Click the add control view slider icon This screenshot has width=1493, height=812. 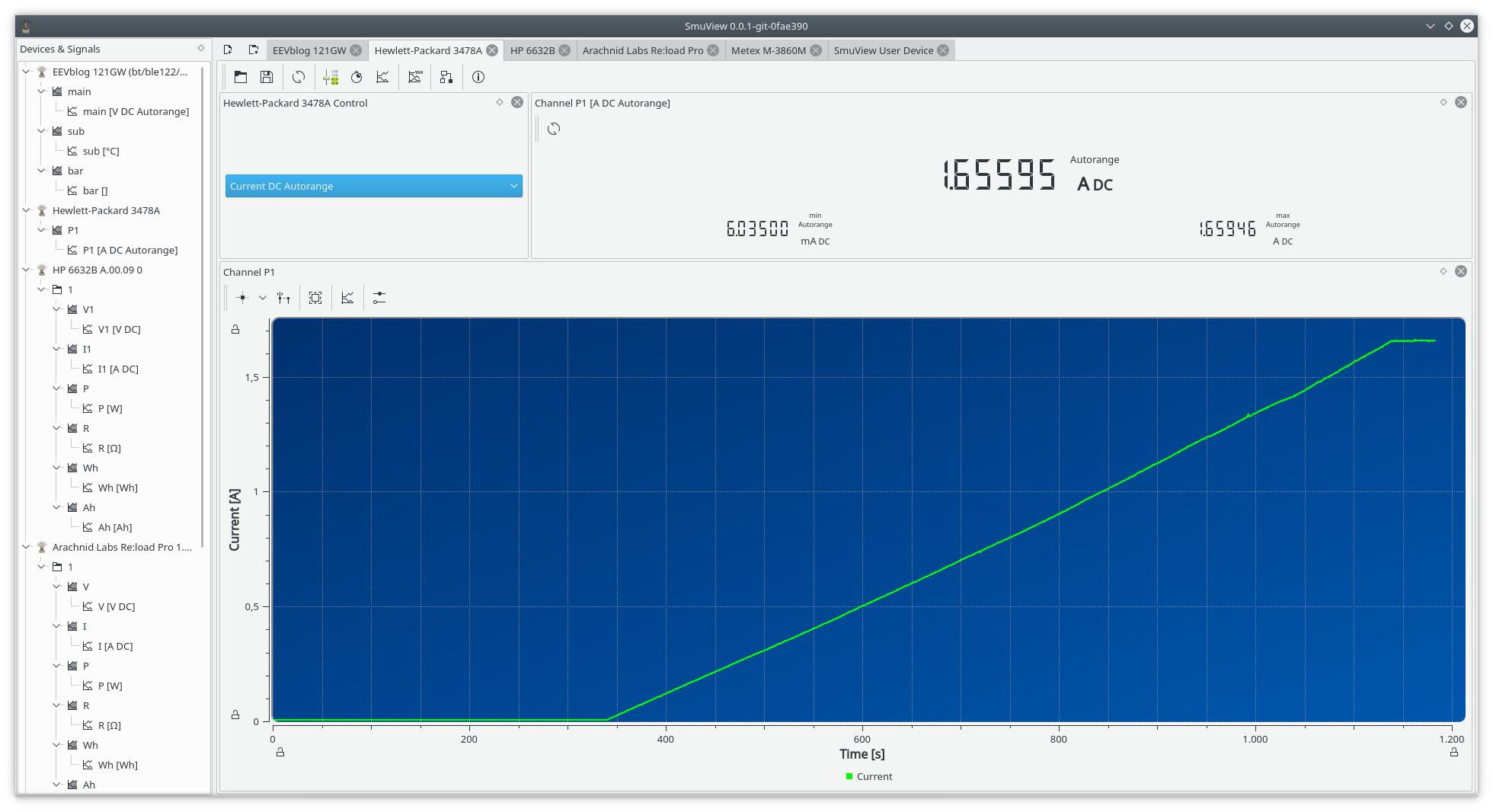331,77
